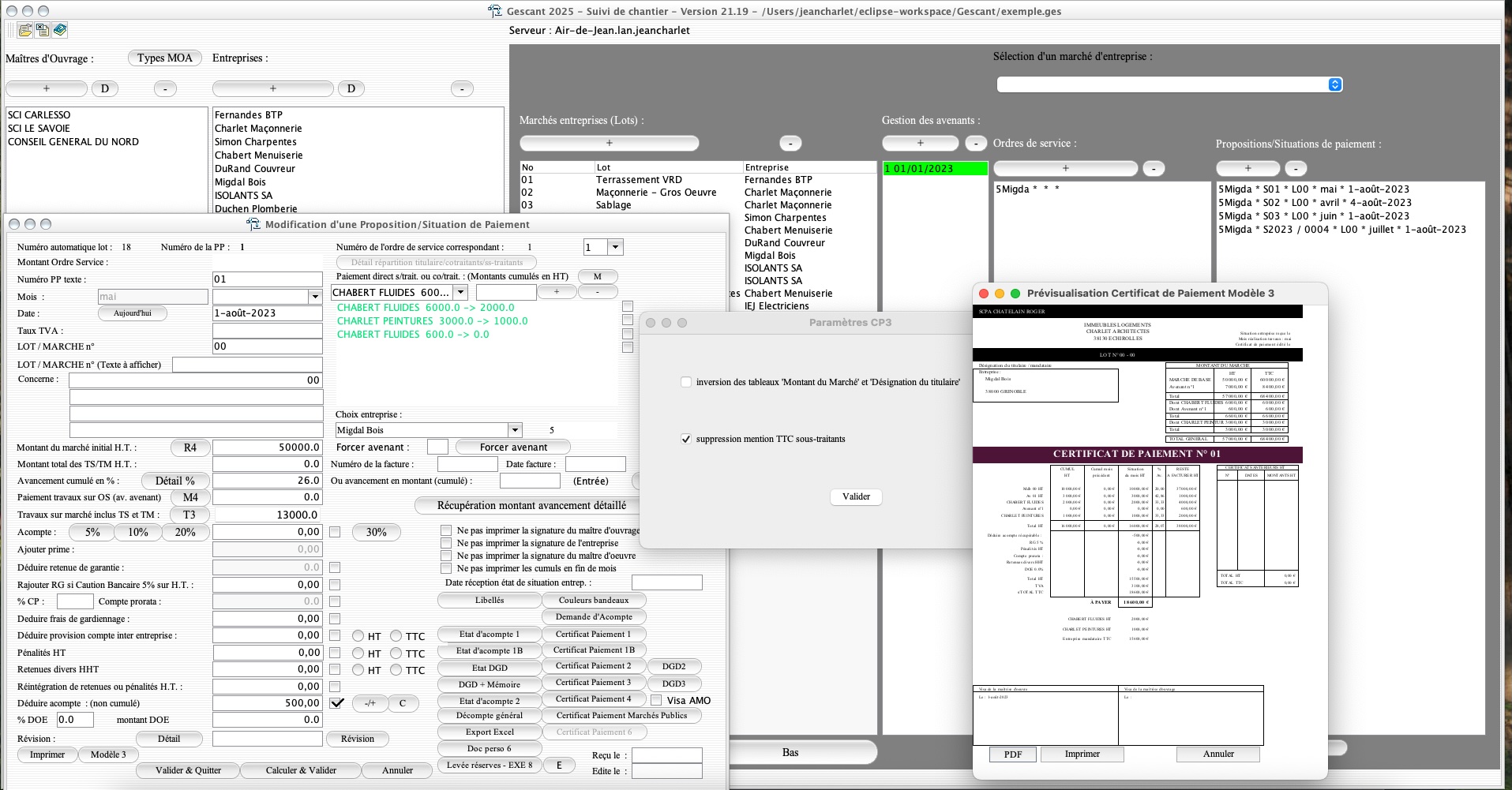Click Imprimer in the certificate preview window

point(1082,754)
